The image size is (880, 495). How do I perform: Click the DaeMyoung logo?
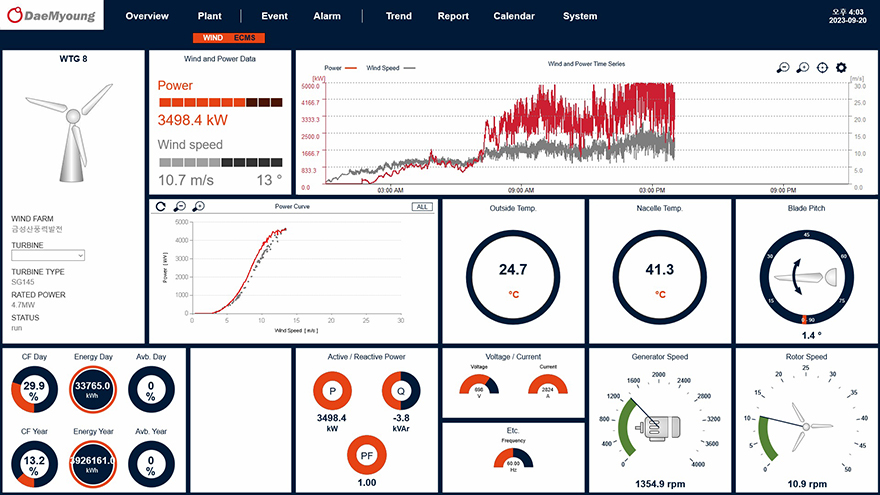pyautogui.click(x=51, y=15)
